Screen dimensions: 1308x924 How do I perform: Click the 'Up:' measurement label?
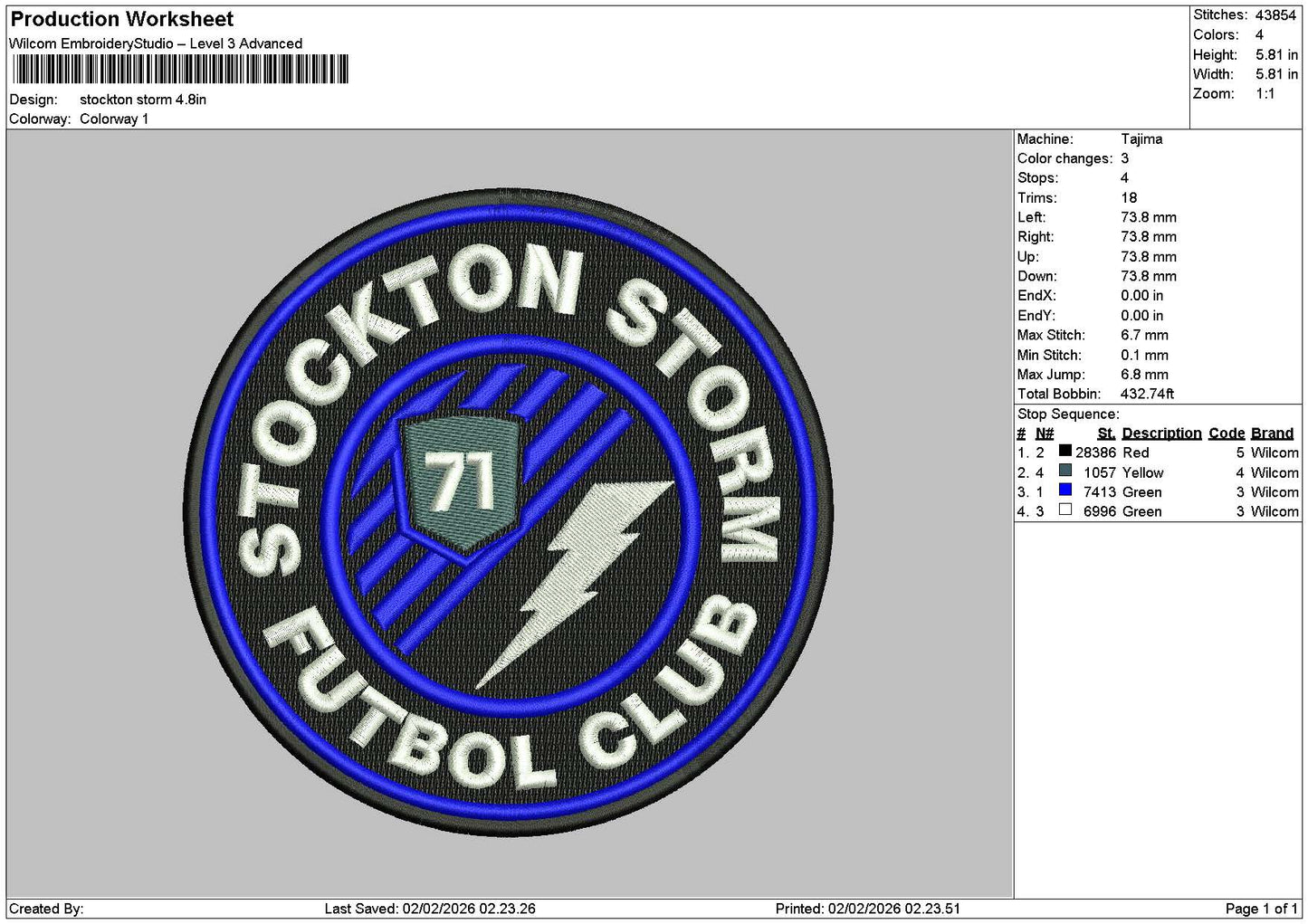click(x=1027, y=257)
